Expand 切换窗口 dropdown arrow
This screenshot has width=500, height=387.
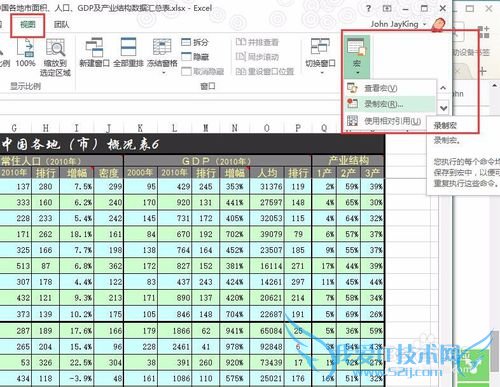click(322, 72)
